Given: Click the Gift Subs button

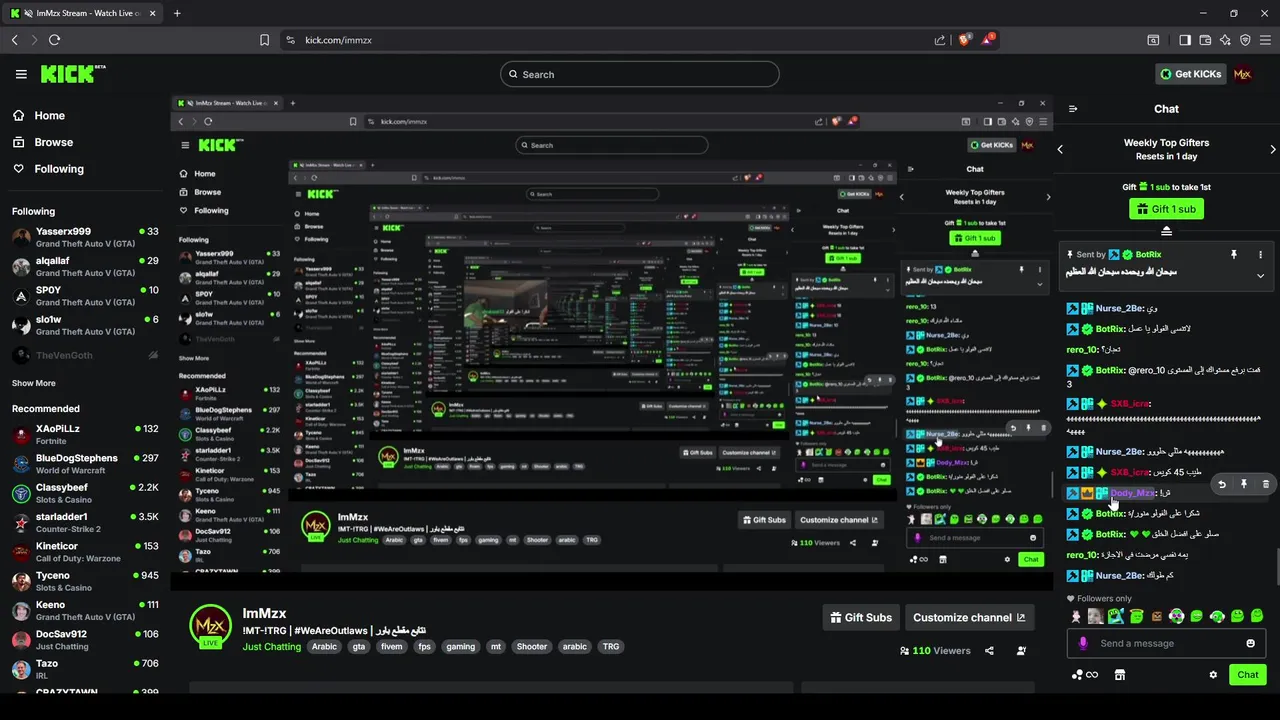Looking at the screenshot, I should 861,617.
